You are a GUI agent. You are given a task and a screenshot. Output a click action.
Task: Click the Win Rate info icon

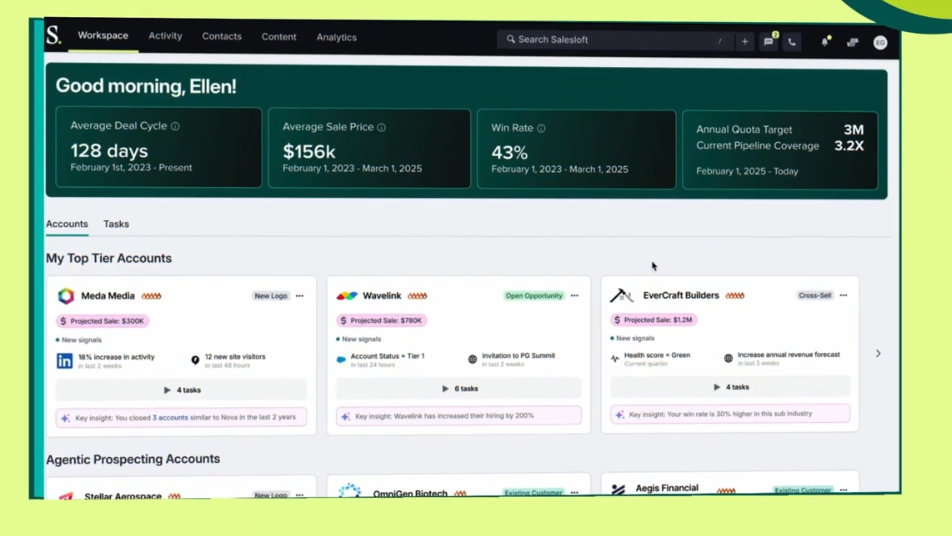(x=541, y=128)
